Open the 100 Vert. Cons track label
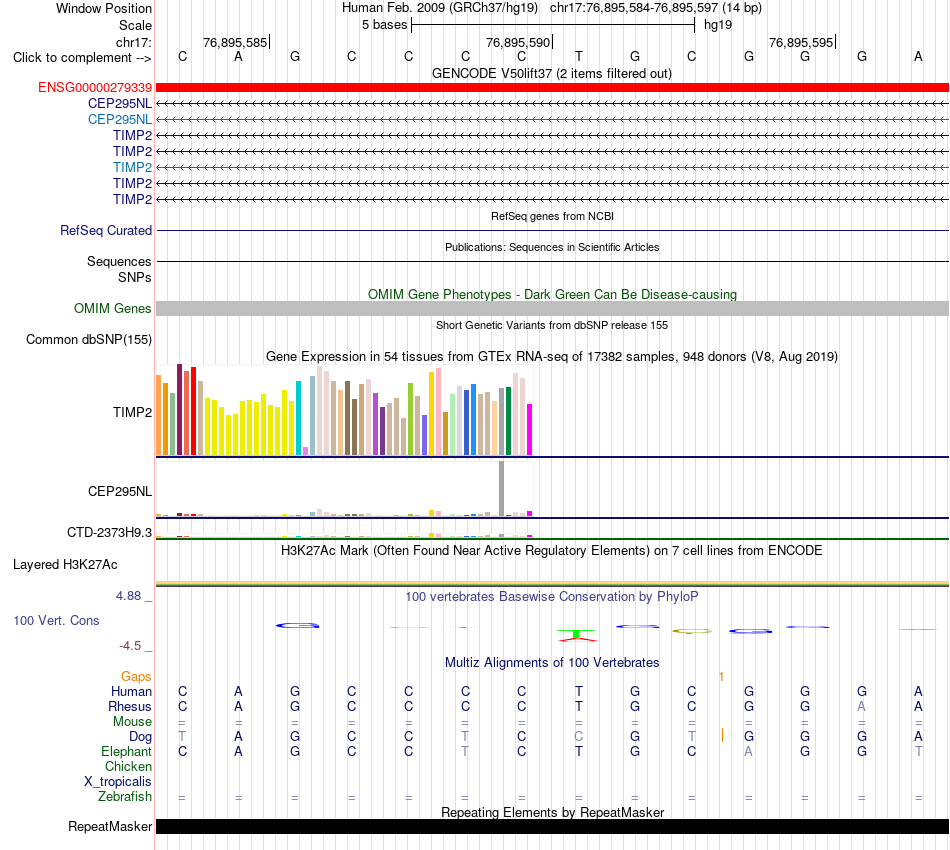Screen dimensions: 950x850 pyautogui.click(x=56, y=620)
